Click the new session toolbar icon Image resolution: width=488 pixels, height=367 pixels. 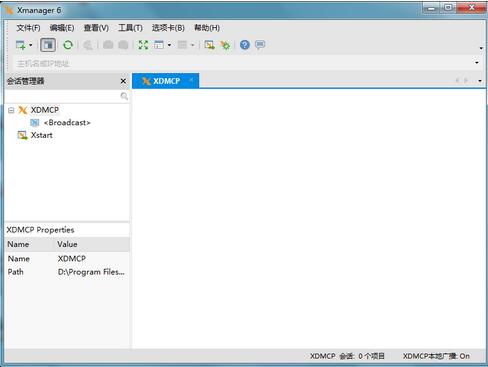point(21,45)
